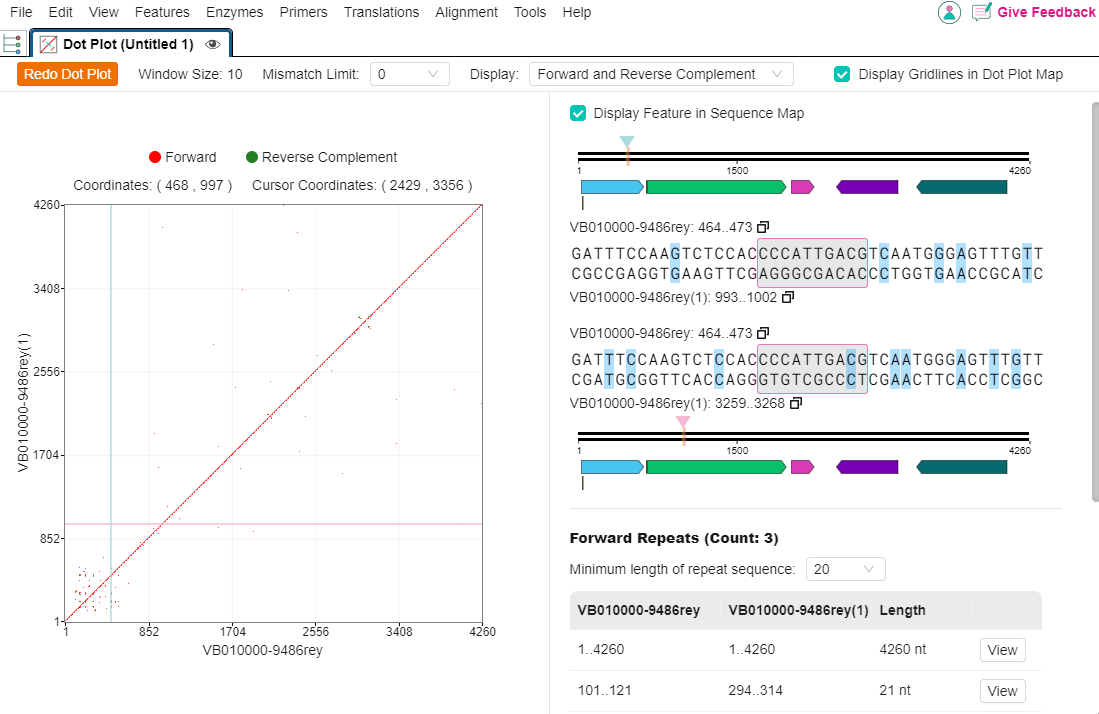Screen dimensions: 1099x714
Task: Open the project tree panel icon
Action: click(x=12, y=43)
